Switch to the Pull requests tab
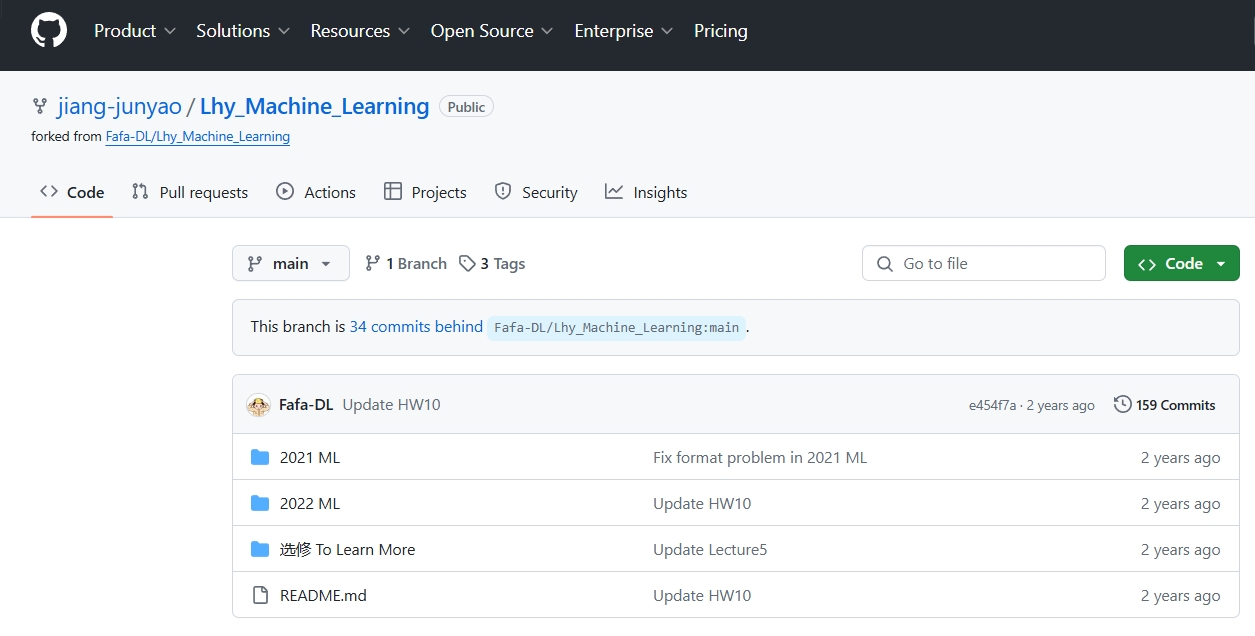Screen dimensions: 1255x636 pyautogui.click(x=190, y=192)
